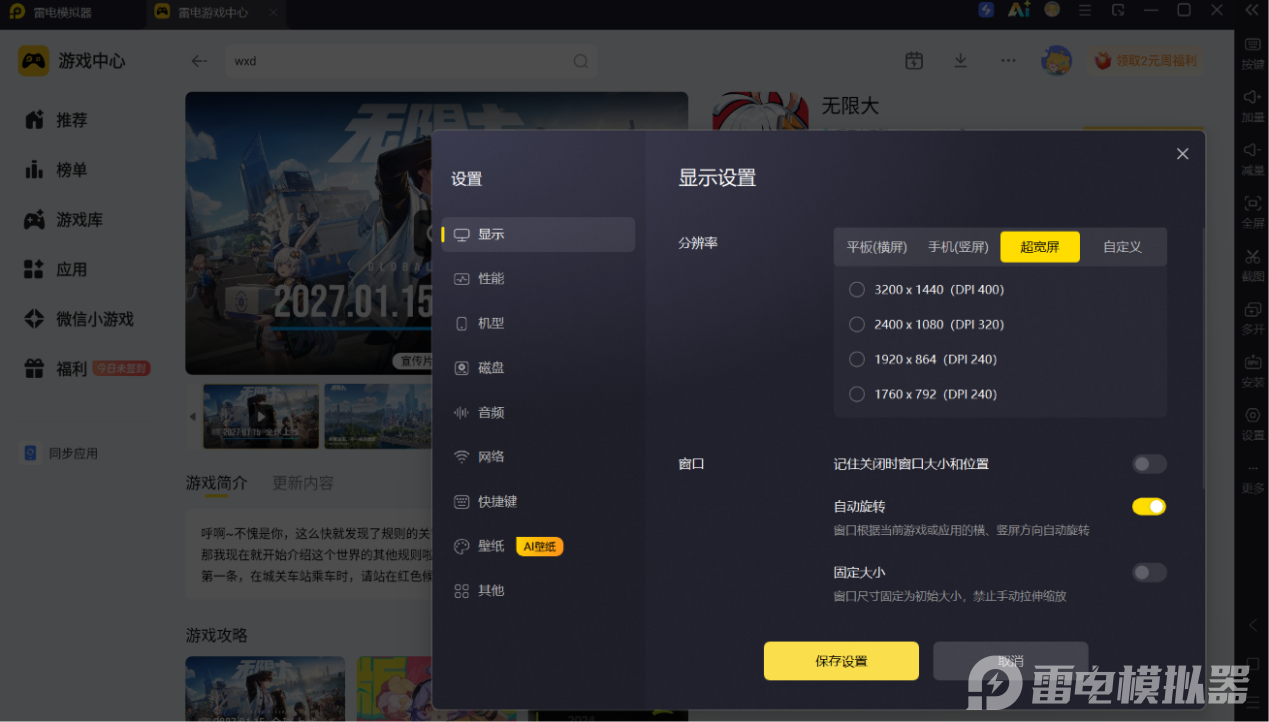Open the more options ellipsis menu in toolbar
This screenshot has width=1269, height=722.
(x=1008, y=61)
